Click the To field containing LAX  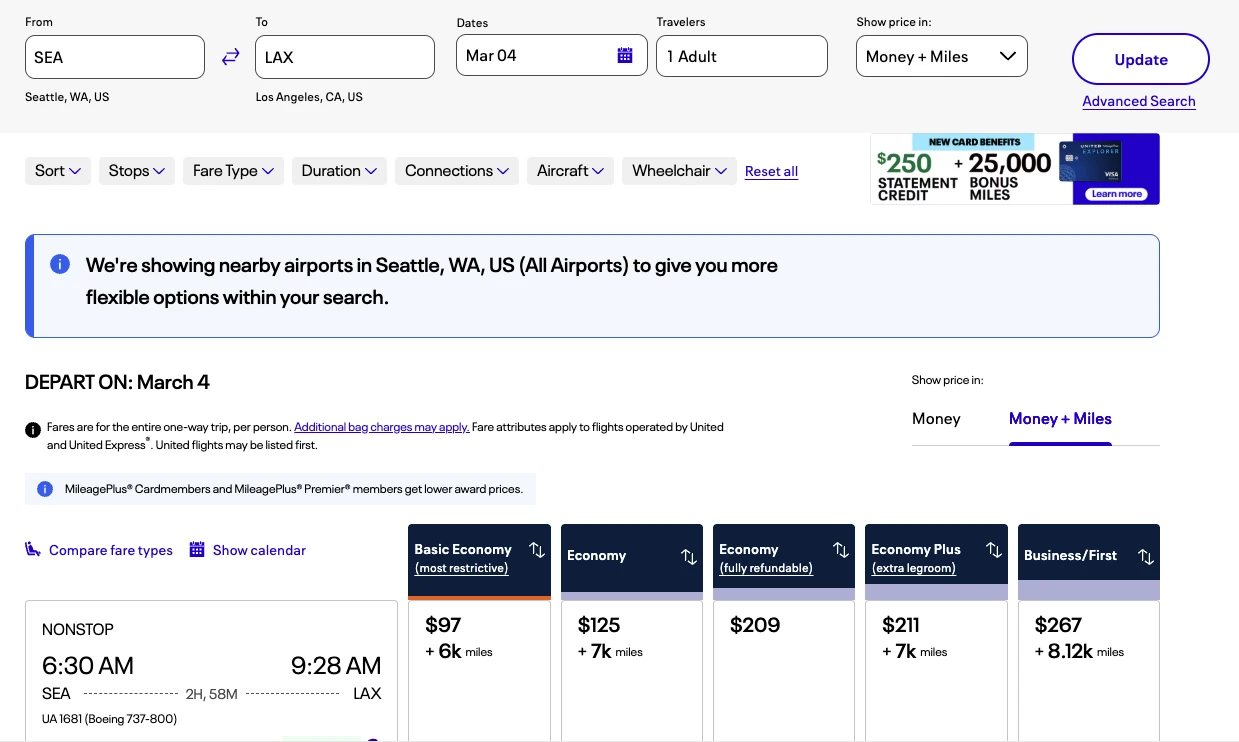click(345, 57)
